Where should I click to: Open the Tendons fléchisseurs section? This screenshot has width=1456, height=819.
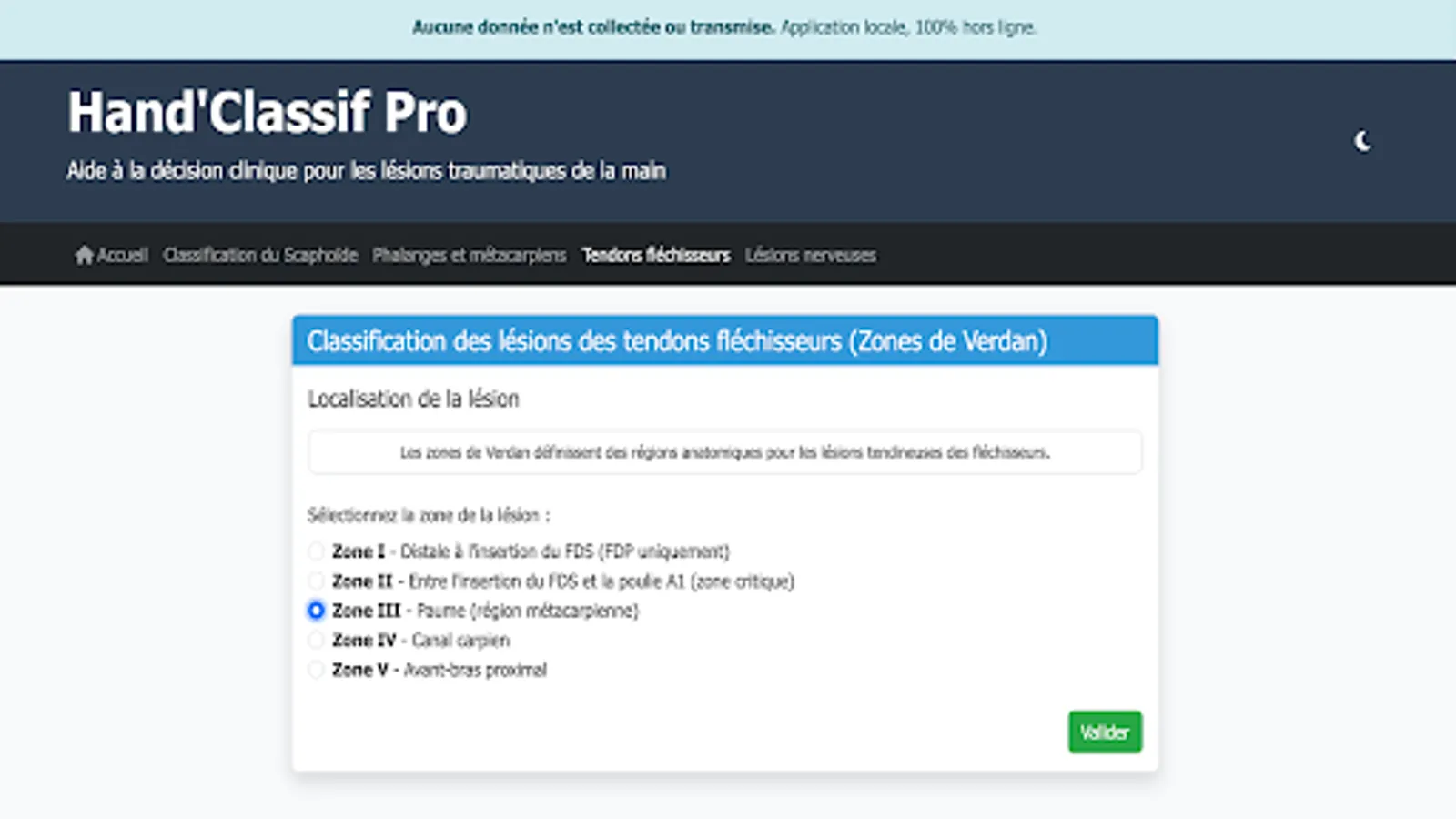(656, 255)
